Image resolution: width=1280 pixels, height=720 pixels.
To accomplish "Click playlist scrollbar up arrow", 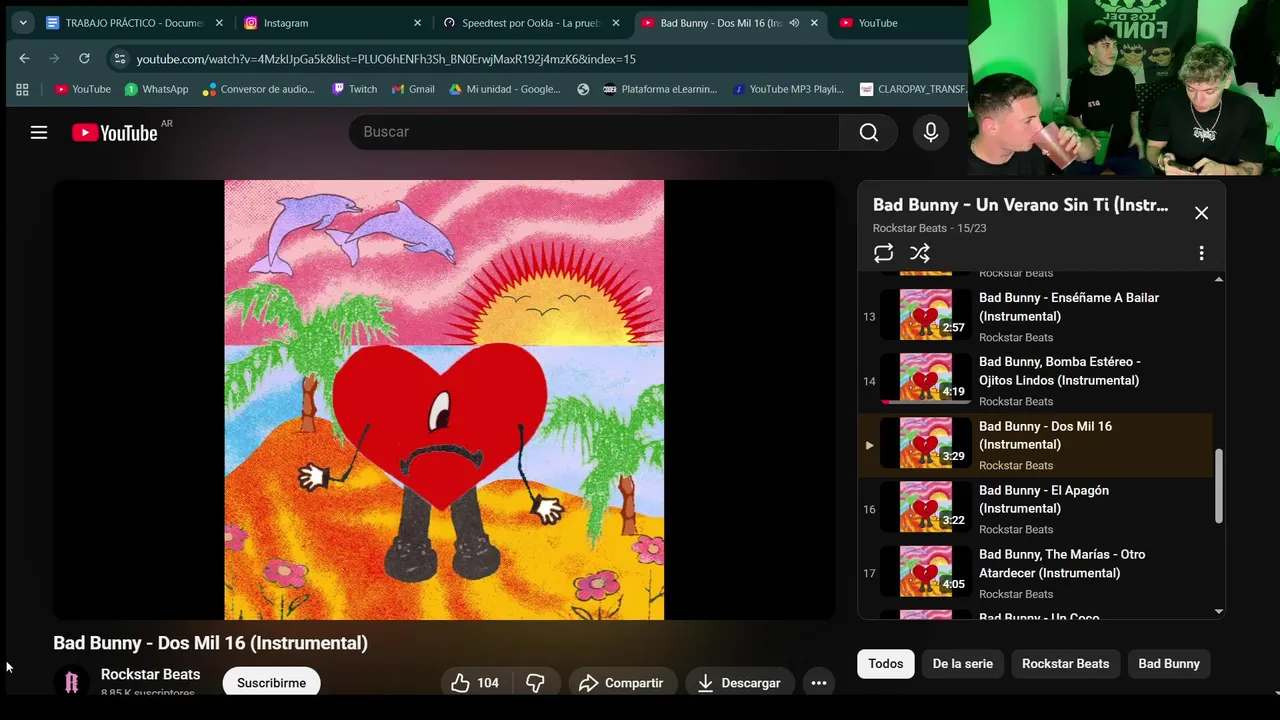I will click(x=1218, y=279).
